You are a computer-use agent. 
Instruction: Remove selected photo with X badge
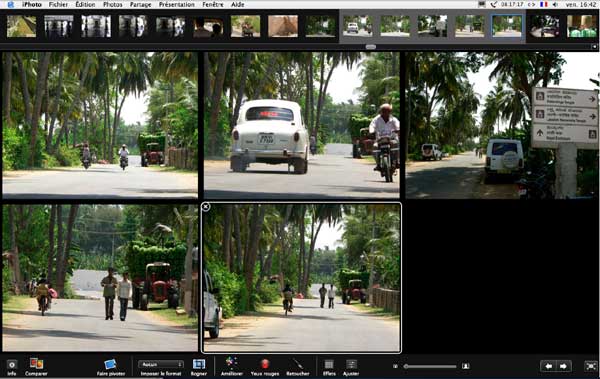(x=205, y=207)
